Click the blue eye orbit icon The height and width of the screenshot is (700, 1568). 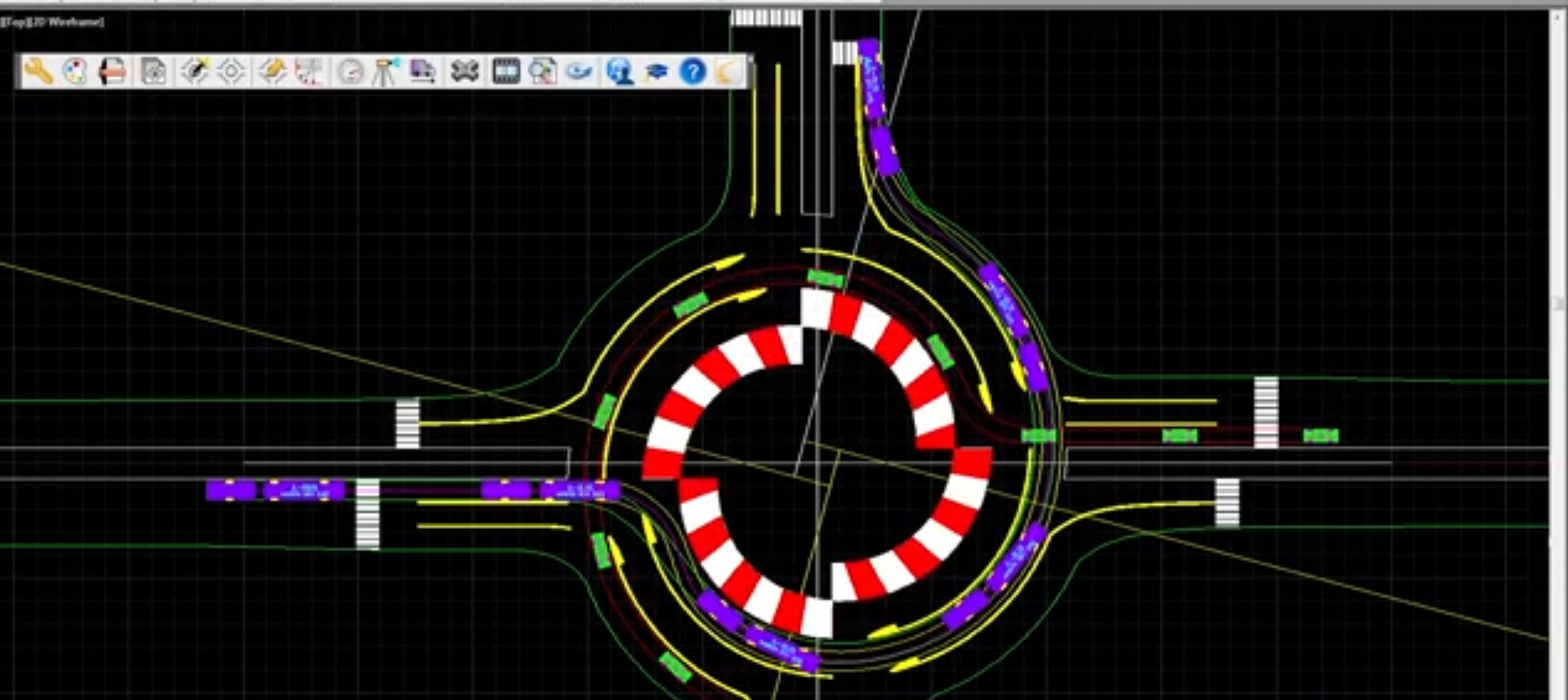pyautogui.click(x=580, y=72)
